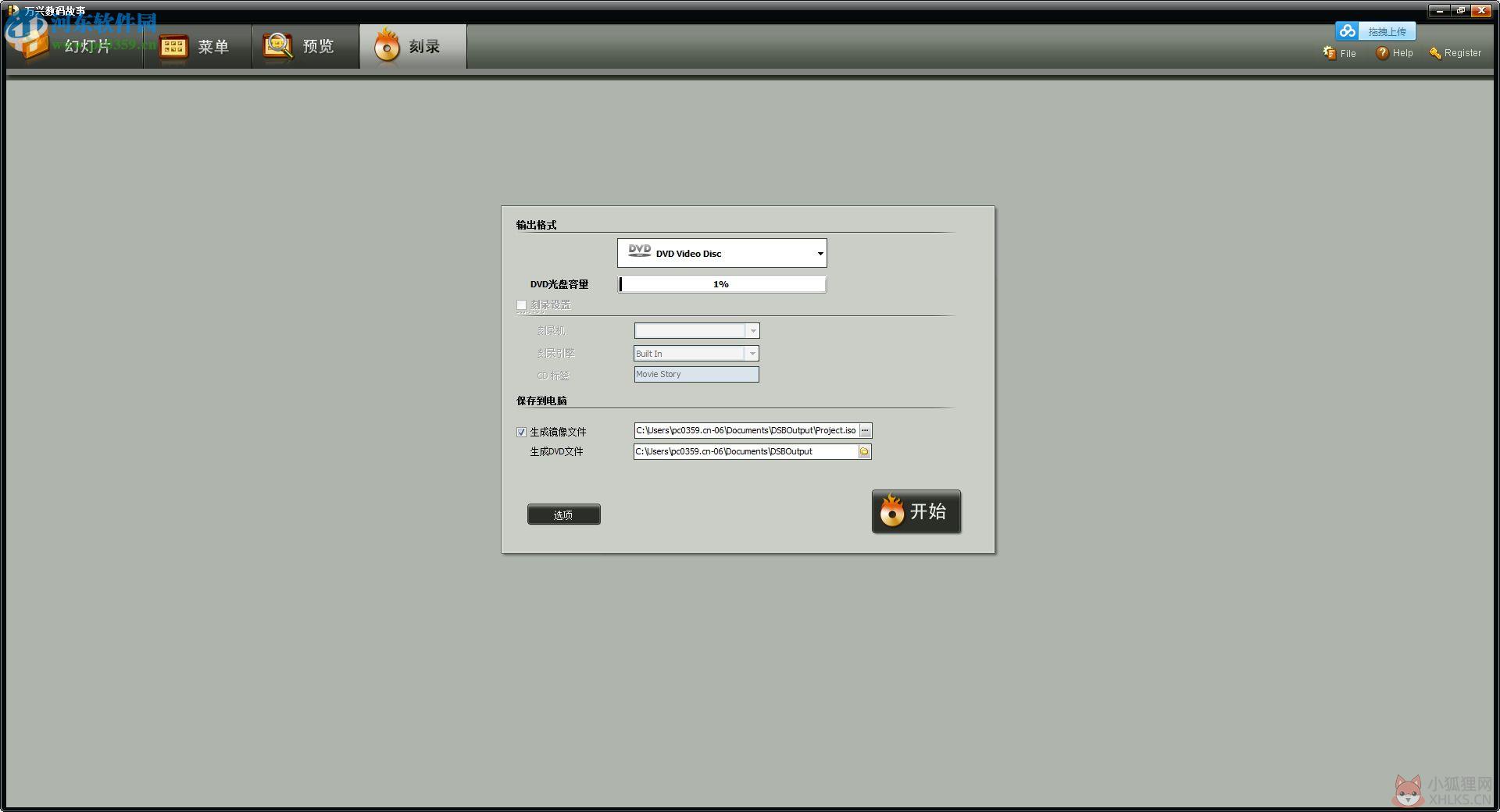Click the File gear icon
The width and height of the screenshot is (1500, 812).
(1329, 52)
